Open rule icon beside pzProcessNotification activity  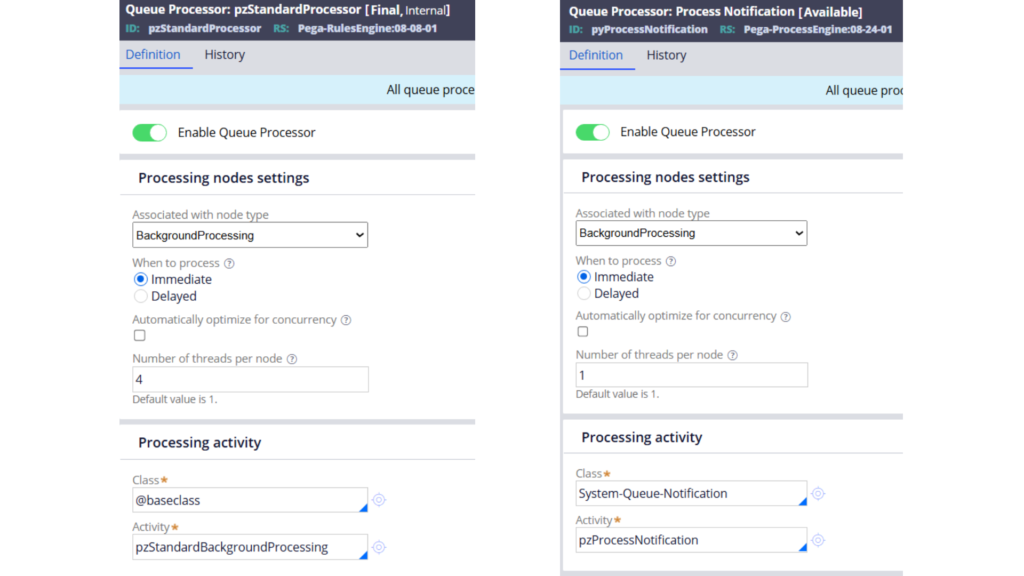tap(818, 540)
